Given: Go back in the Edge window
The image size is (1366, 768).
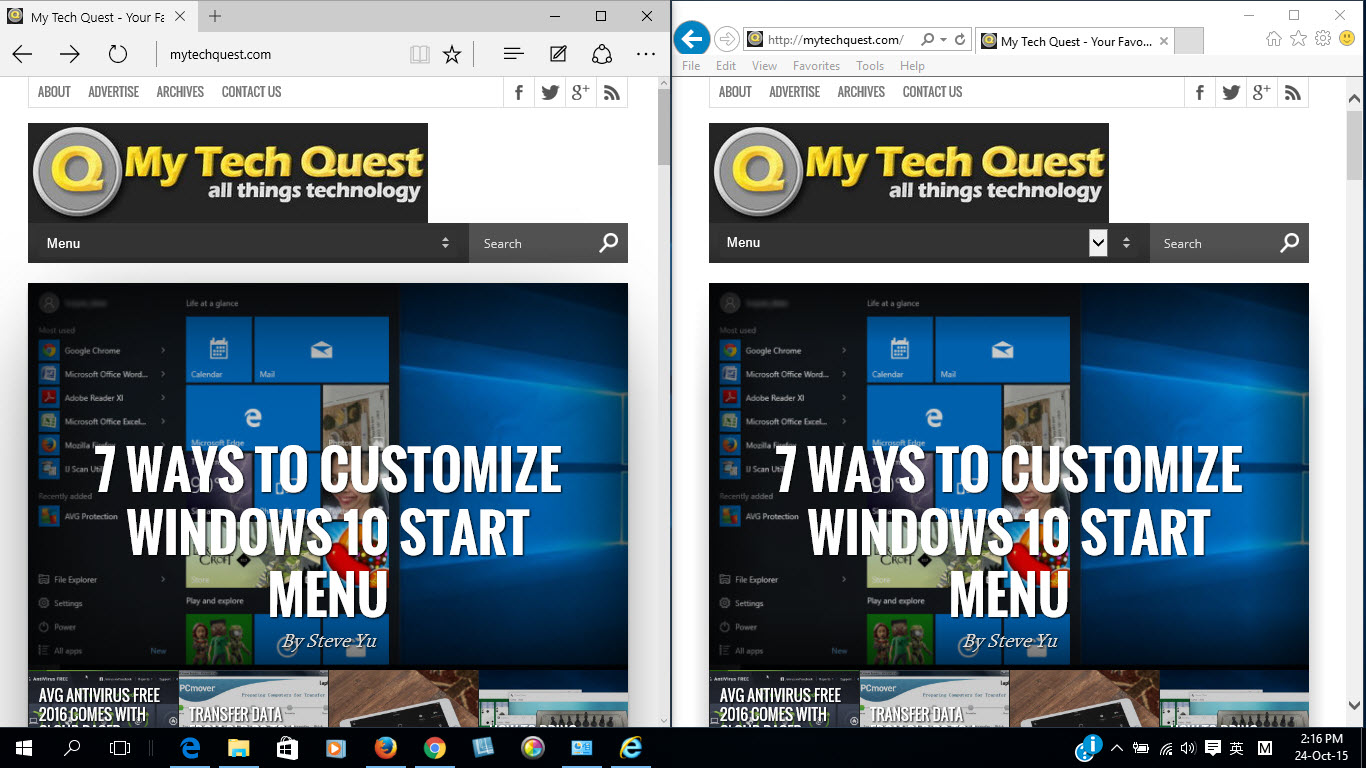Looking at the screenshot, I should [x=22, y=54].
